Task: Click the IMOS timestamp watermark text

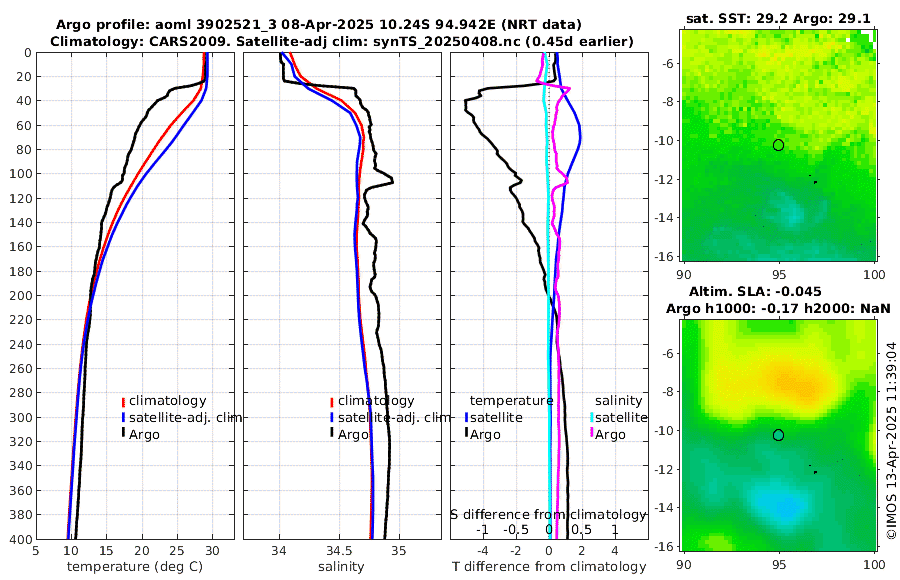Action: pos(891,440)
